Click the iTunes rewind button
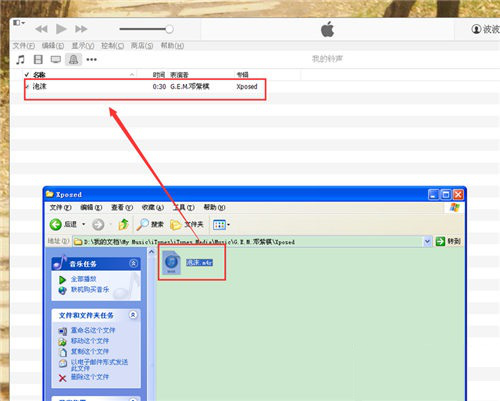This screenshot has width=500, height=401. tap(41, 29)
